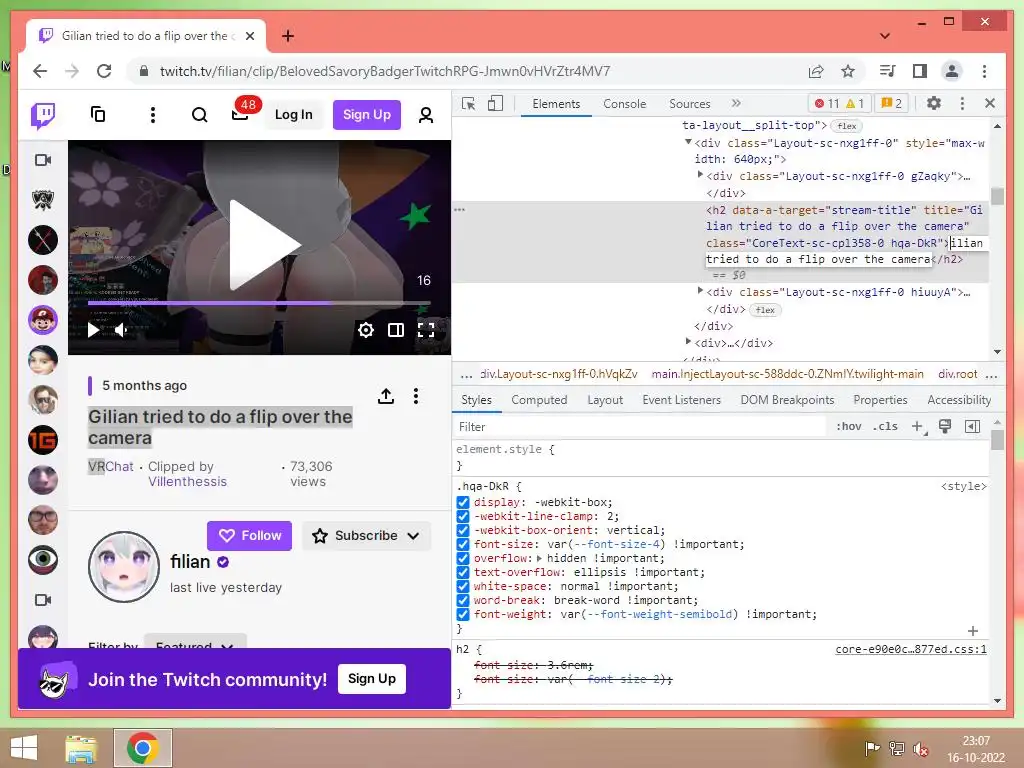The width and height of the screenshot is (1024, 768).
Task: Open the DOM Breakpoints tab
Action: (x=787, y=400)
